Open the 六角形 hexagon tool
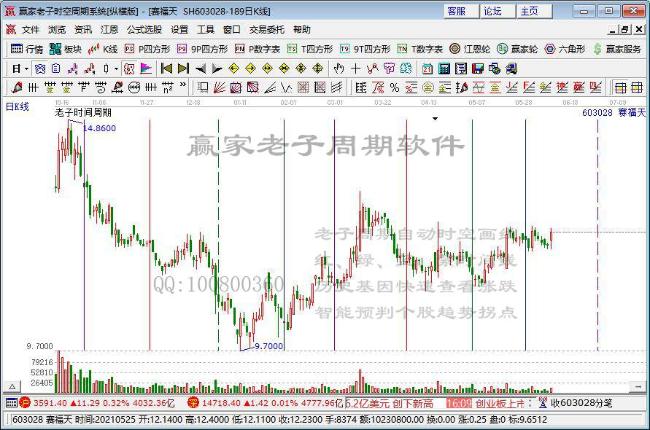The image size is (650, 430). 565,49
